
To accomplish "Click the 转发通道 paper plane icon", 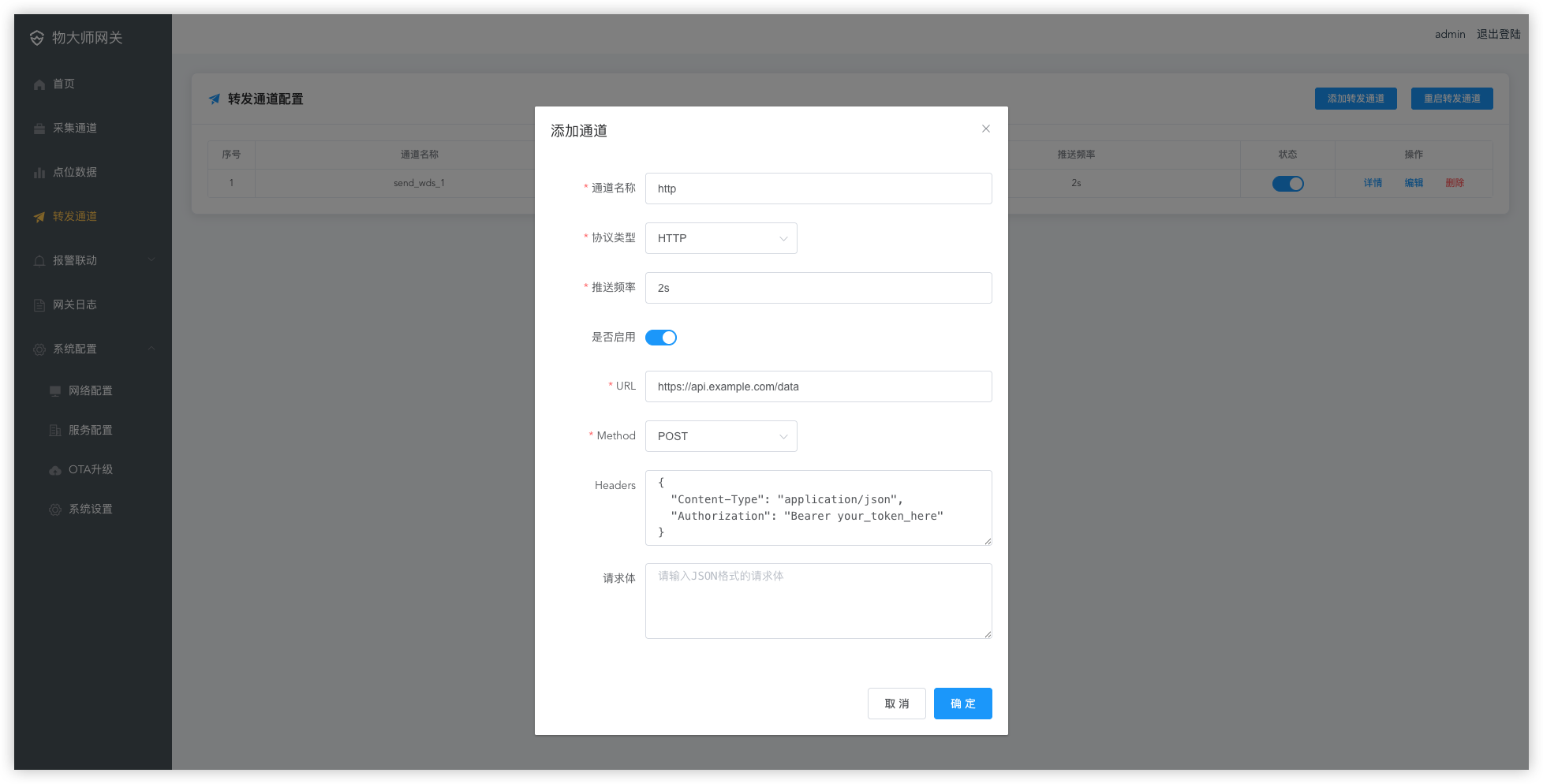I will tap(39, 217).
